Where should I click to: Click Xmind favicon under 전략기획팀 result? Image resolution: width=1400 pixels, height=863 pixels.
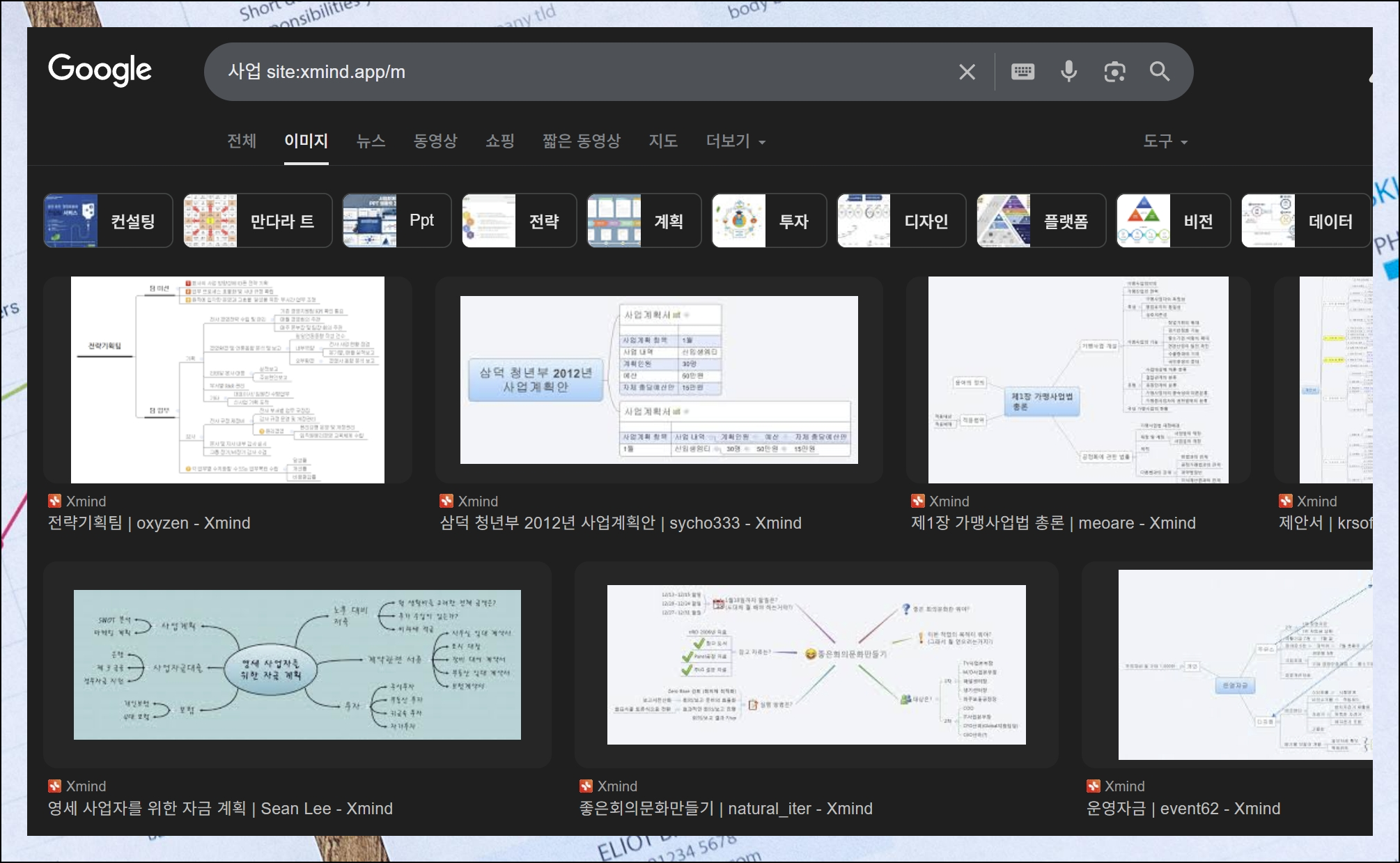click(x=54, y=501)
